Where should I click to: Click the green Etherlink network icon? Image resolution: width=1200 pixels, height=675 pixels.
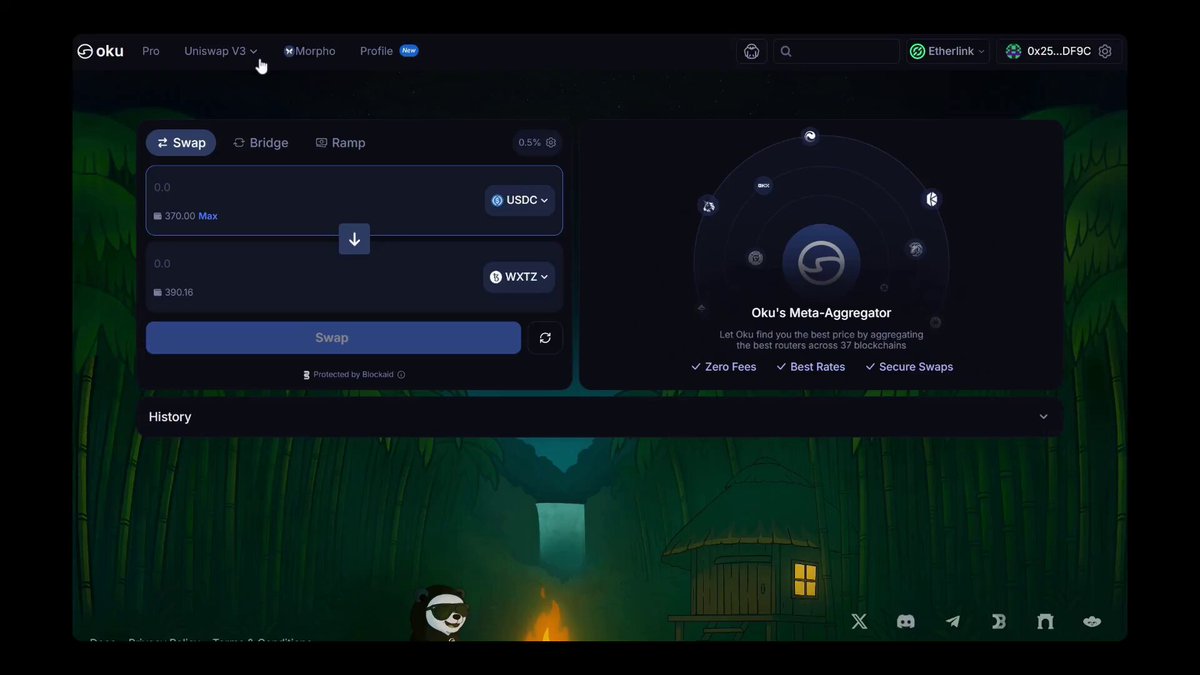click(917, 51)
